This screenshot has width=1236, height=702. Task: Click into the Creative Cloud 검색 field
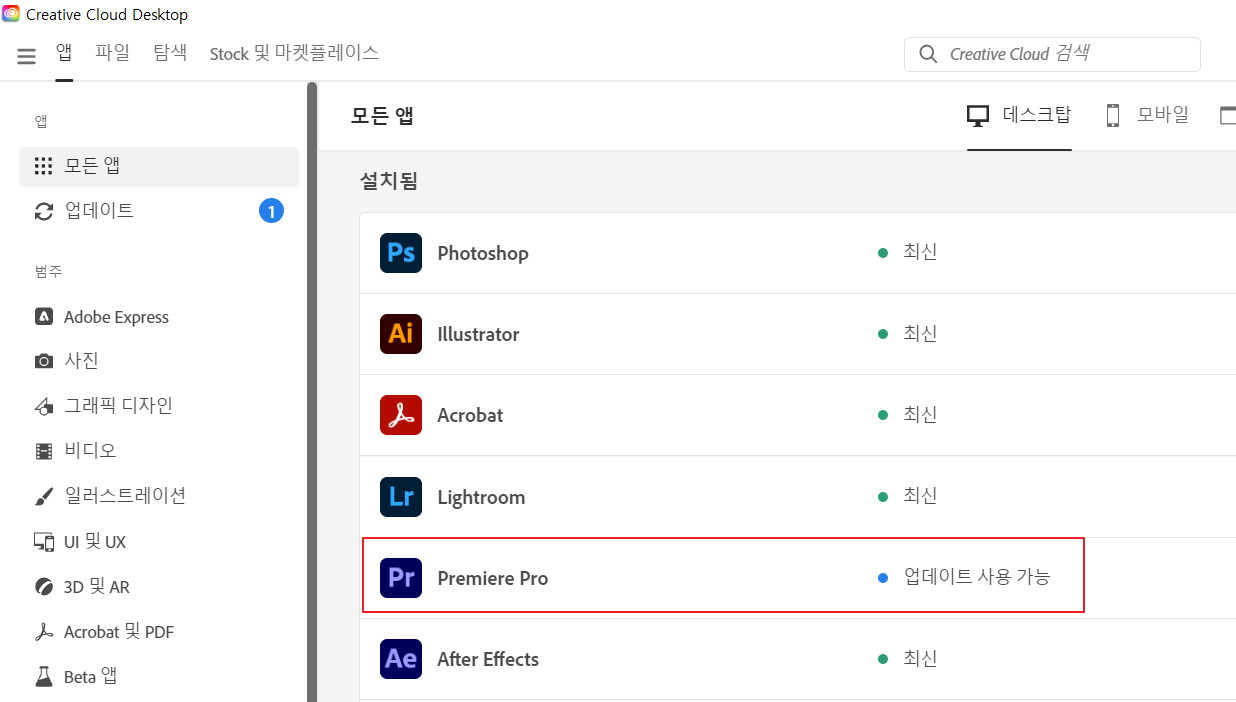point(1052,54)
